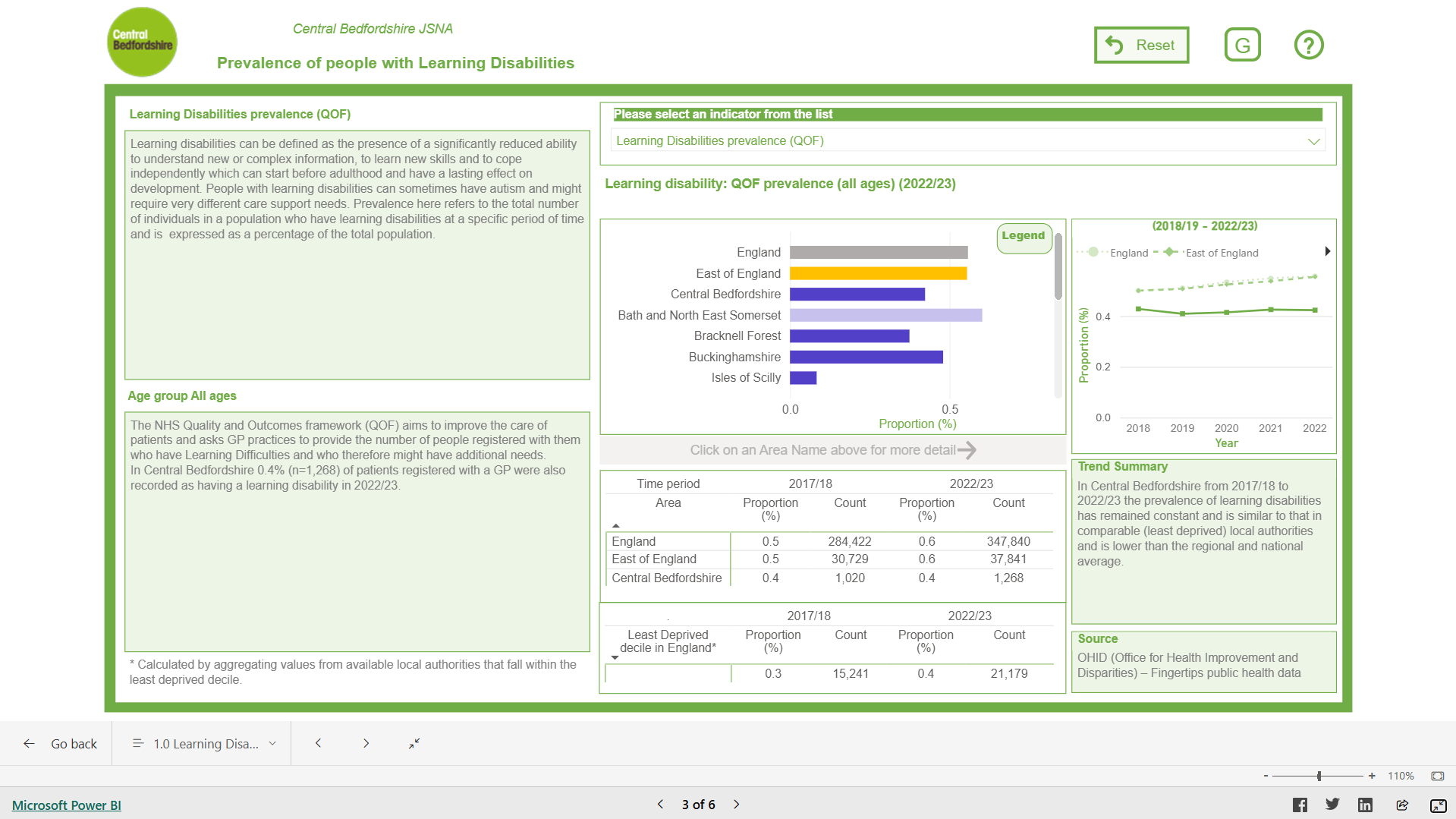Toggle the sort arrow on the Area column
The image size is (1456, 819).
point(616,524)
